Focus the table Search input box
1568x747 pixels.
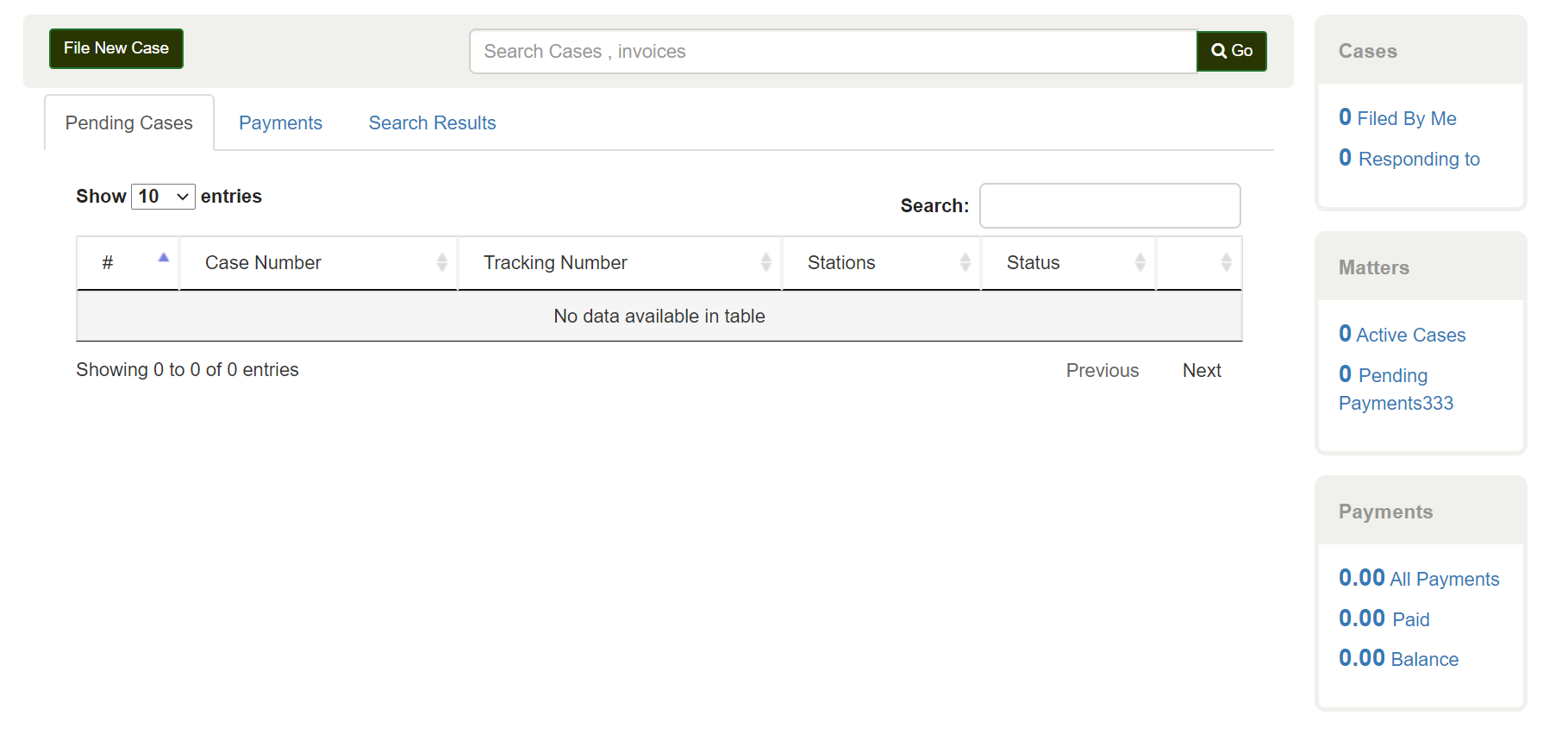tap(1110, 205)
